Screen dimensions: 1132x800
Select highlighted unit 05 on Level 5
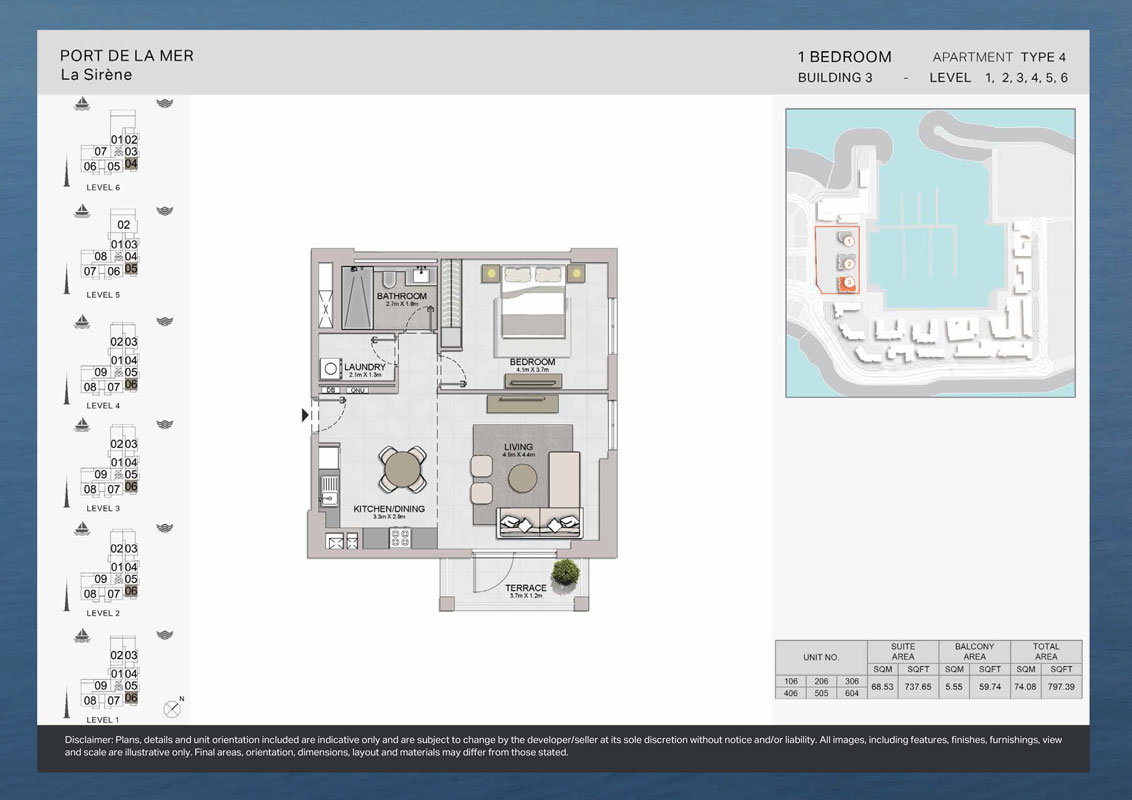pos(131,269)
